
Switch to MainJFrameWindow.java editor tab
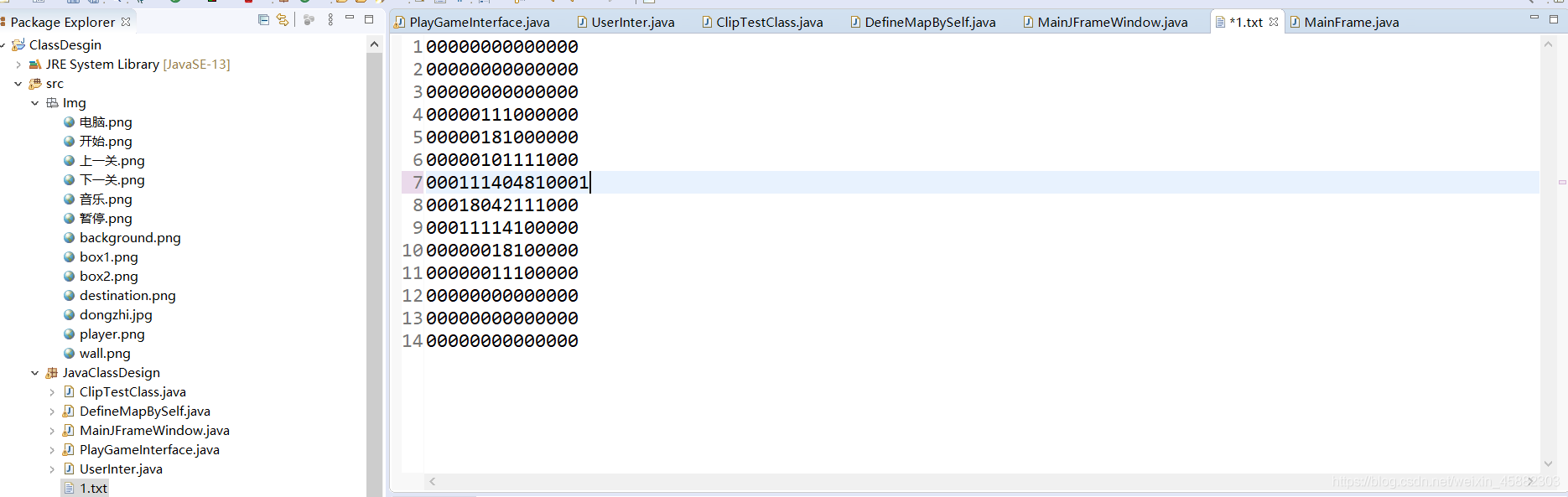coord(1106,22)
